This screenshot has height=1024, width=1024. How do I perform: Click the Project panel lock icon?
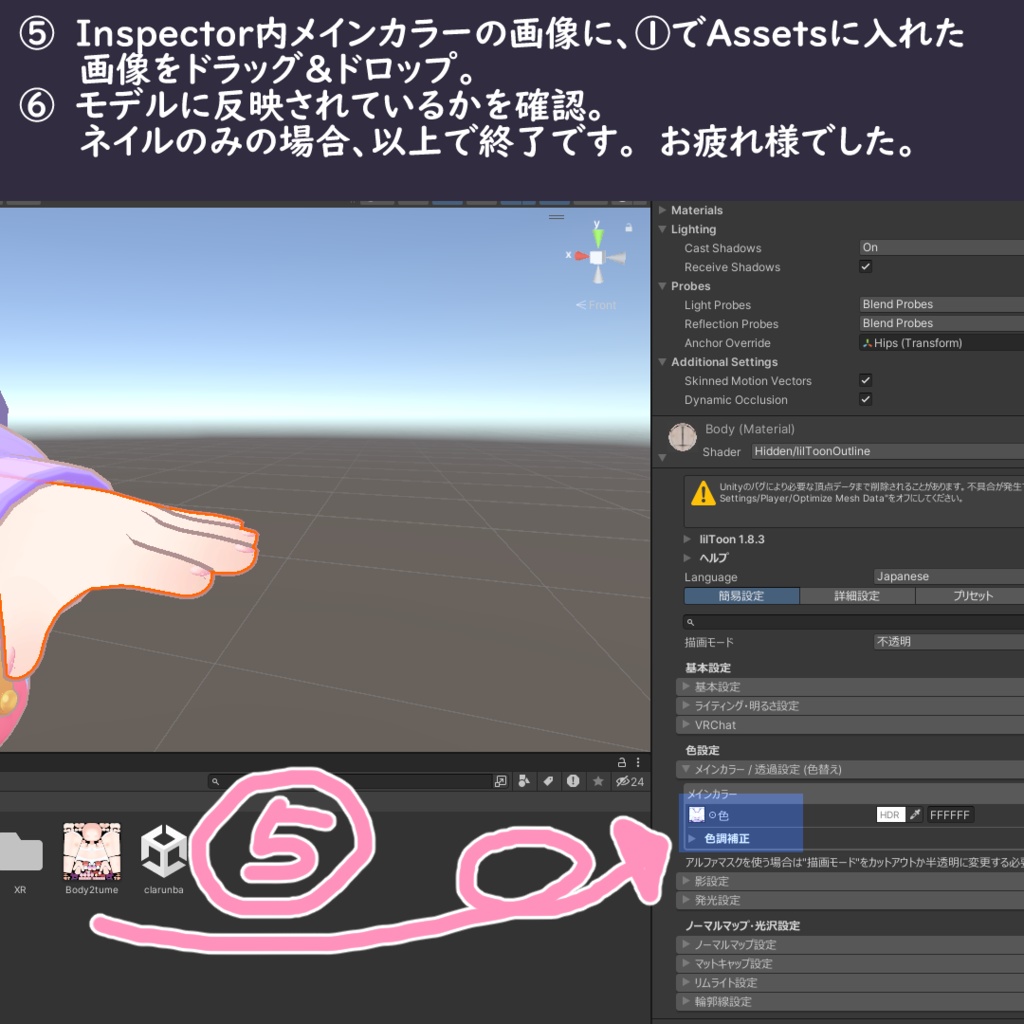point(622,762)
